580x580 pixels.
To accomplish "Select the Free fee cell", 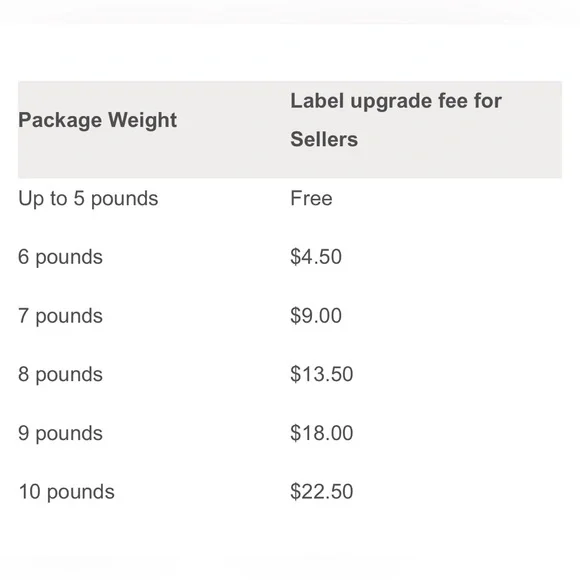I will click(311, 198).
